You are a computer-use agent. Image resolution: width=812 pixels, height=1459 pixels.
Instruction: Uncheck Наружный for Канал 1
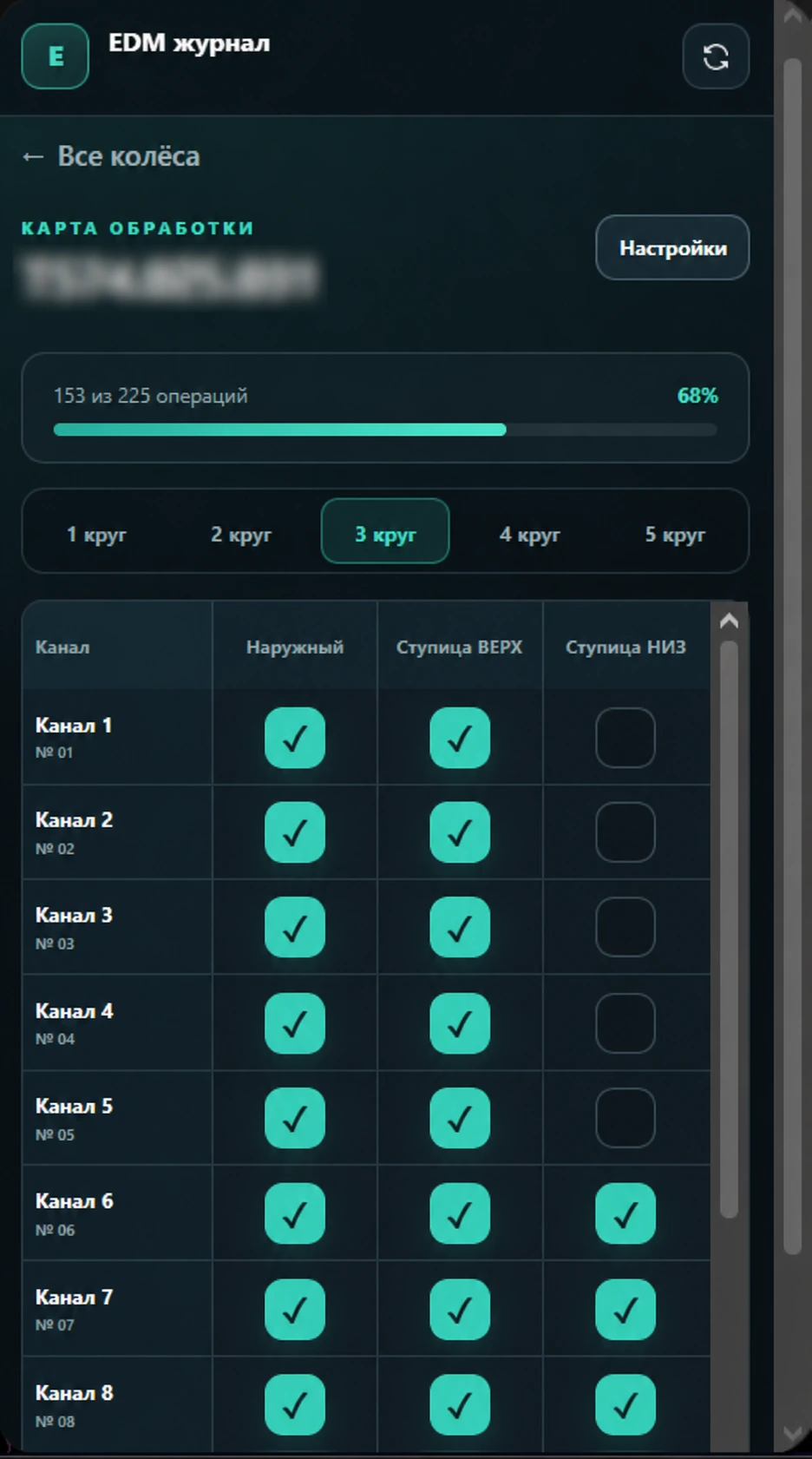tap(295, 738)
